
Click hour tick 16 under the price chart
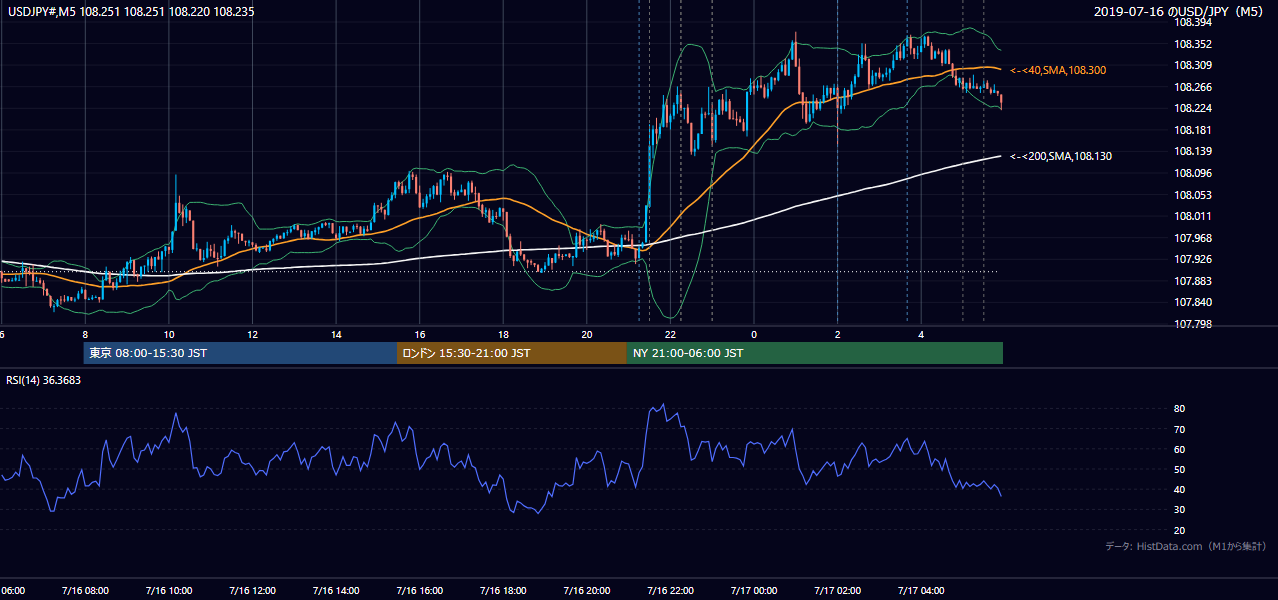(x=420, y=335)
